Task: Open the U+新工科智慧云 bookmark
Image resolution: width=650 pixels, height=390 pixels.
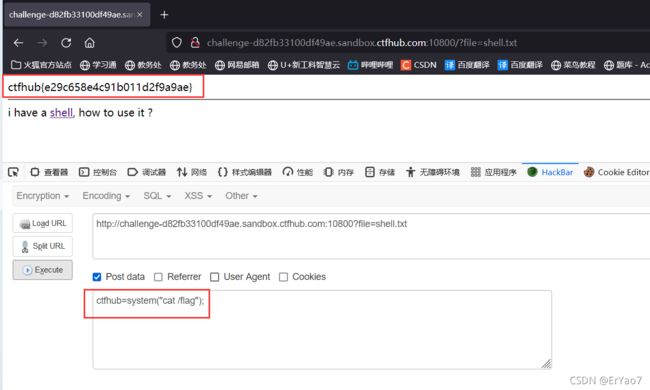Action: [x=304, y=65]
